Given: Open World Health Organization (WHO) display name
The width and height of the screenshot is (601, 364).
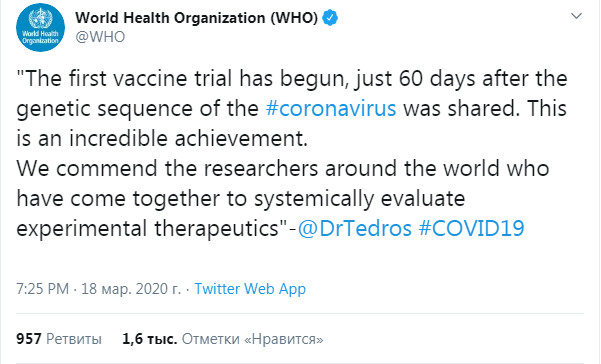Looking at the screenshot, I should [196, 18].
